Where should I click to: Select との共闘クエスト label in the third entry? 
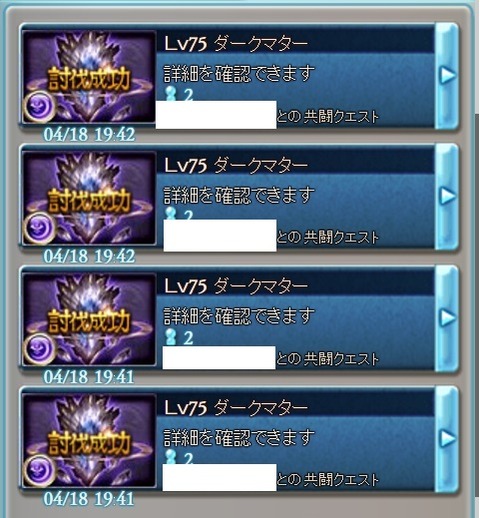328,359
